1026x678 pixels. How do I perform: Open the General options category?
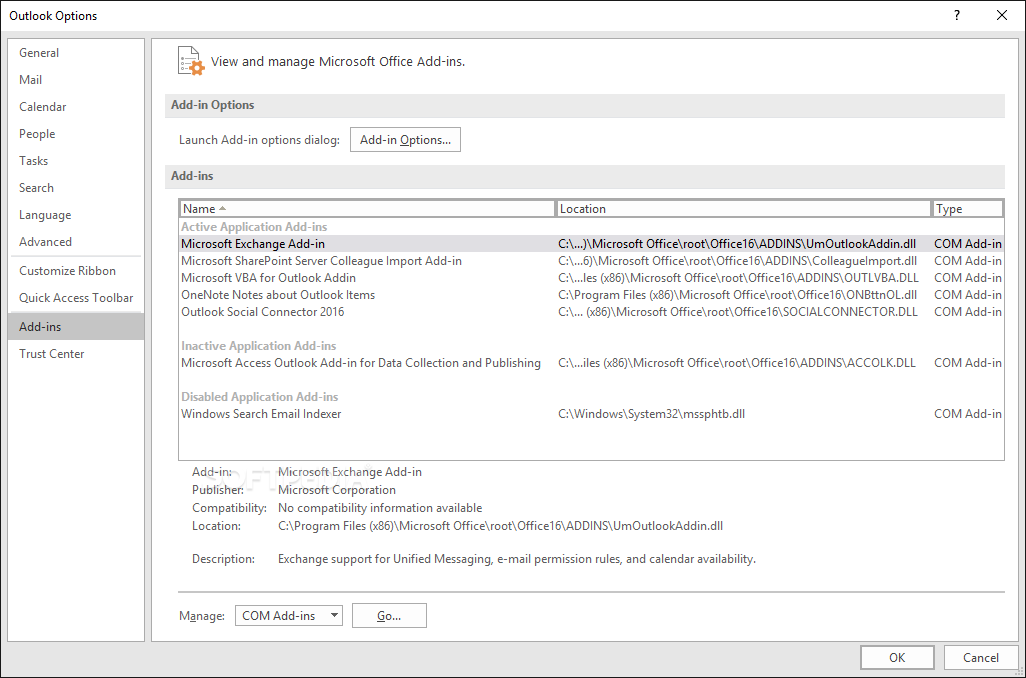coord(76,53)
